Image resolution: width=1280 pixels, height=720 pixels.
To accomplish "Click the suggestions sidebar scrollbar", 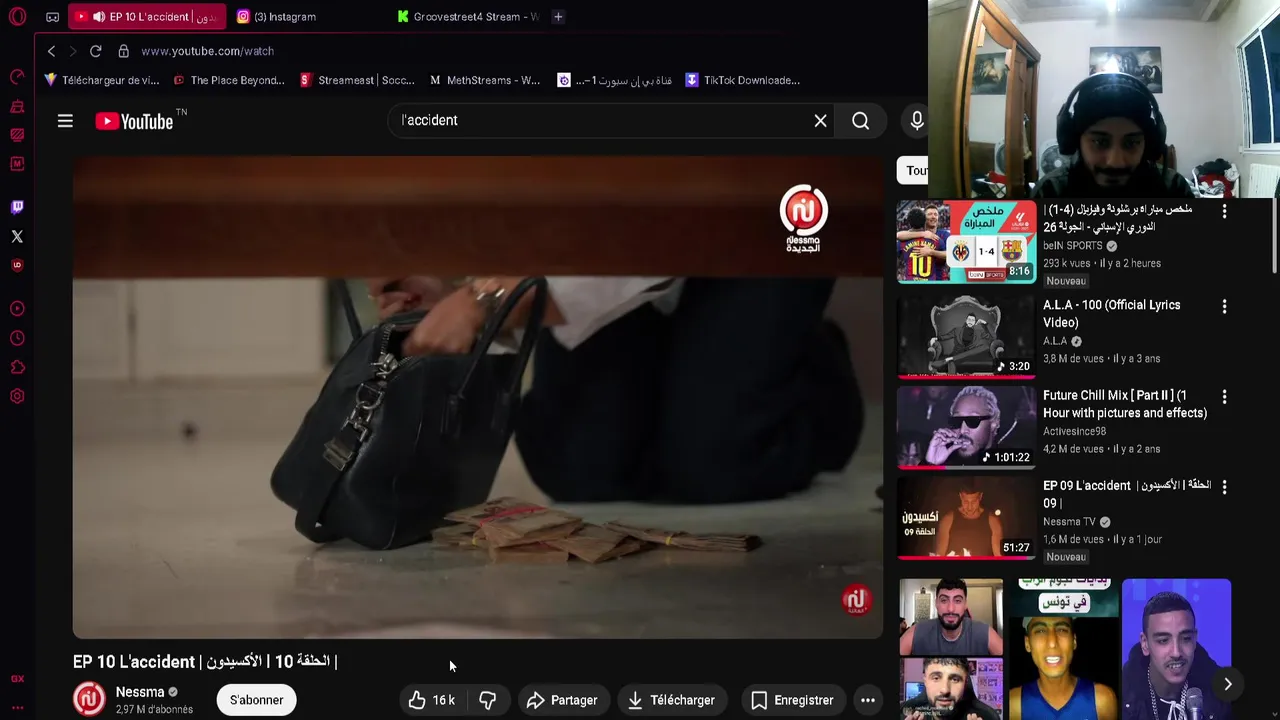I will 1274,235.
